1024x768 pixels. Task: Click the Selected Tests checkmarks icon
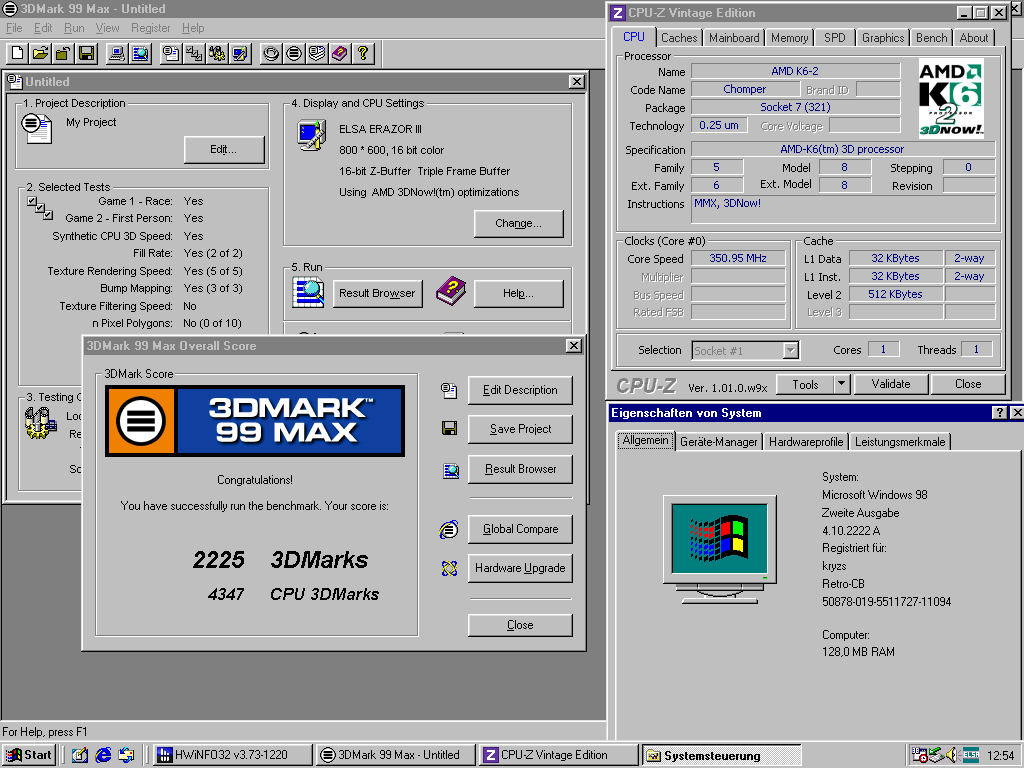click(40, 208)
